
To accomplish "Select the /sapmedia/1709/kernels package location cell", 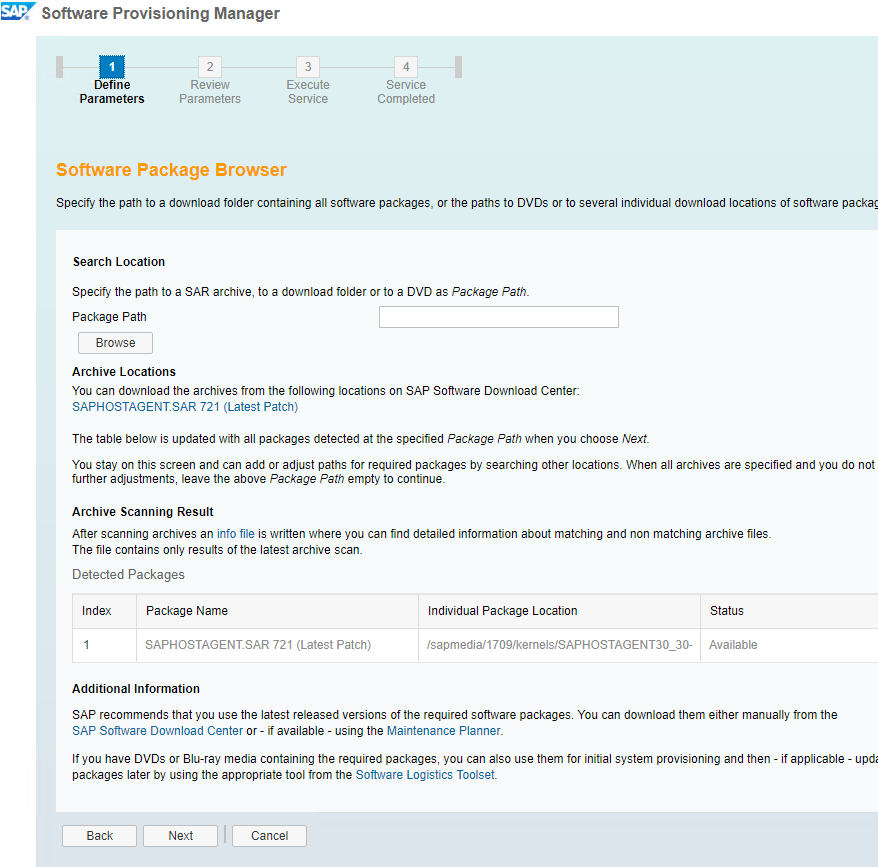I will coord(559,645).
